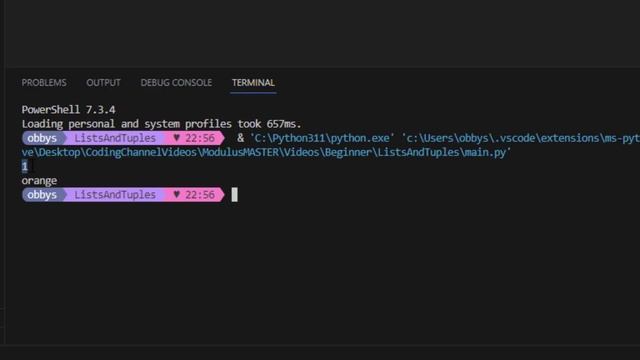Click the terminal cursor at last prompt
The image size is (640, 360).
pyautogui.click(x=234, y=195)
